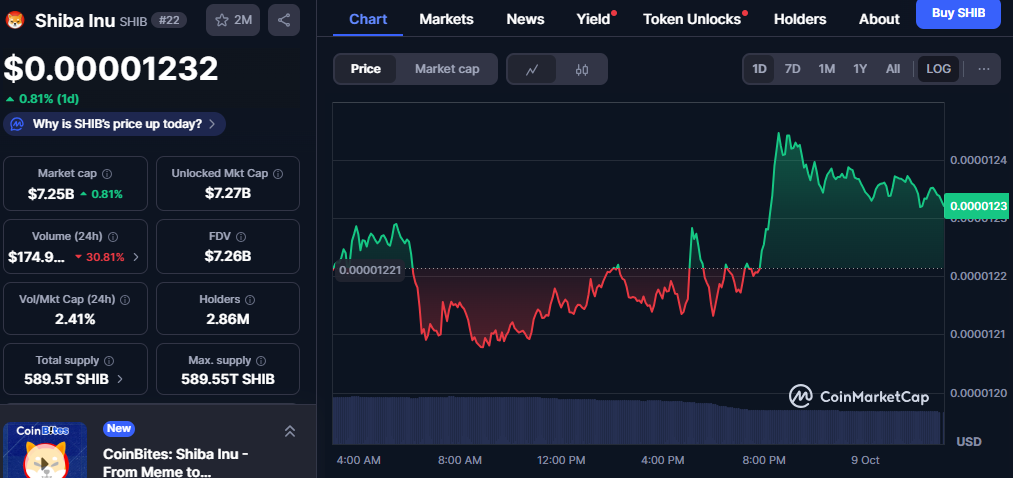Viewport: 1013px width, 478px height.
Task: Select the 7D time range
Action: 792,69
